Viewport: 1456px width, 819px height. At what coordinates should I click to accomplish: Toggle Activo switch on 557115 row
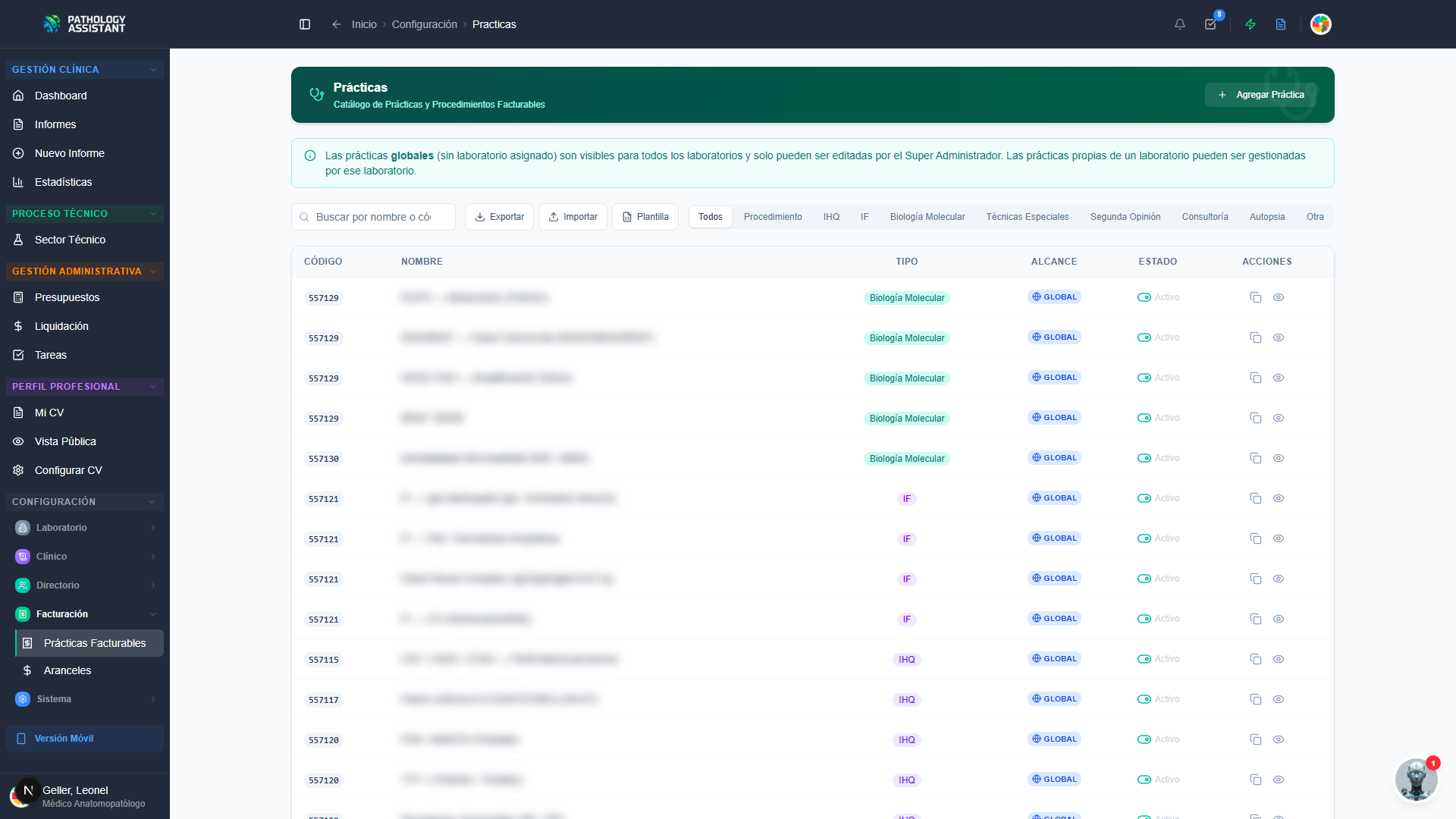[1144, 659]
